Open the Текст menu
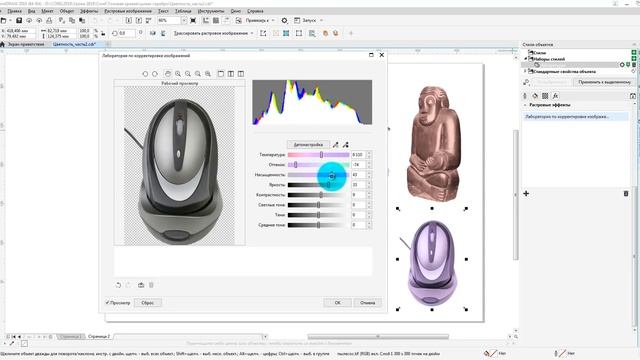 (163, 11)
